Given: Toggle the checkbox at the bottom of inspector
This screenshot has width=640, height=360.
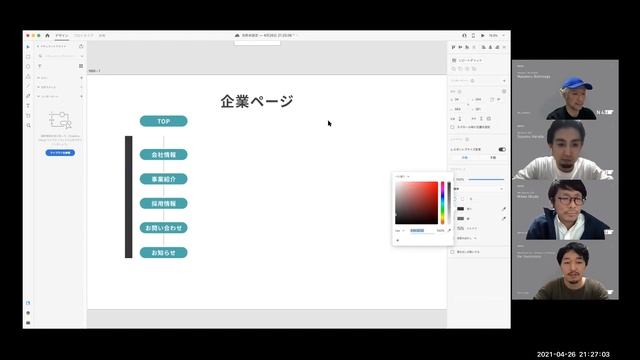Looking at the screenshot, I should (x=452, y=252).
